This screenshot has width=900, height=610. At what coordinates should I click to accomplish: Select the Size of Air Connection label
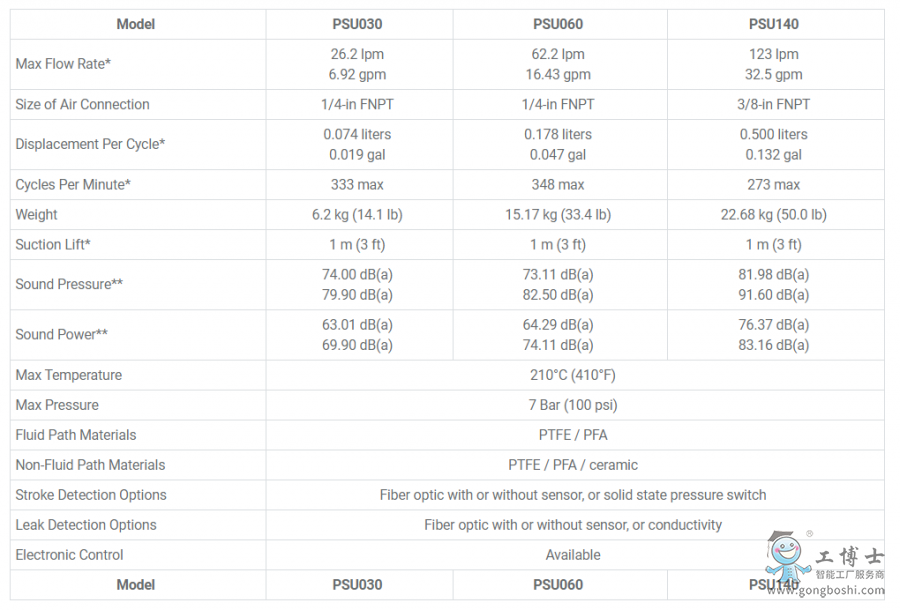[x=83, y=104]
